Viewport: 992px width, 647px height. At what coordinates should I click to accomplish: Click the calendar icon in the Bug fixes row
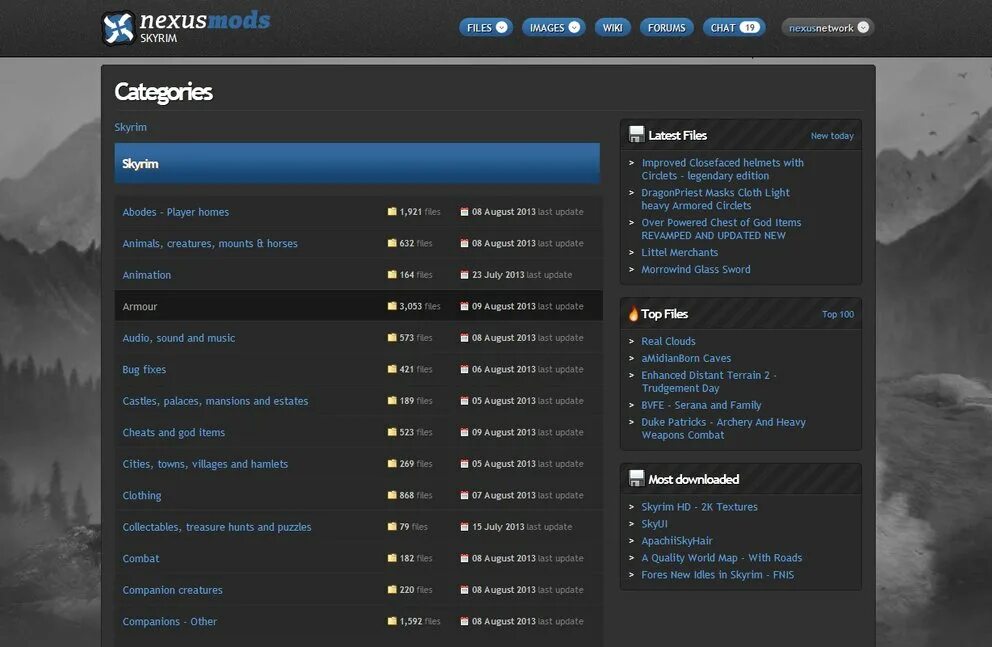[x=464, y=369]
